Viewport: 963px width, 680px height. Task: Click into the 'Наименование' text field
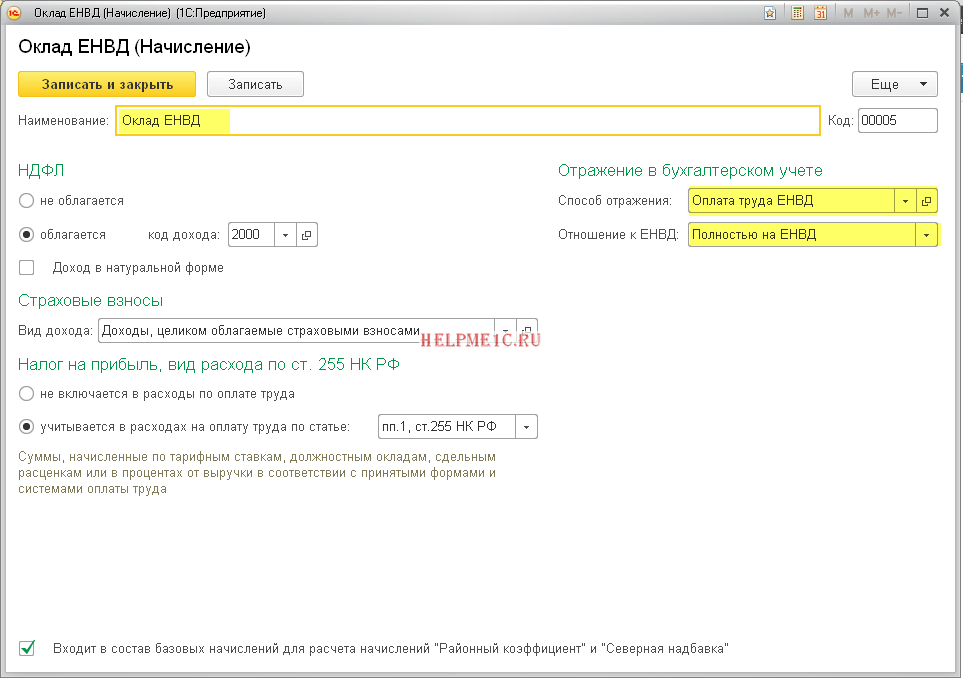[467, 121]
